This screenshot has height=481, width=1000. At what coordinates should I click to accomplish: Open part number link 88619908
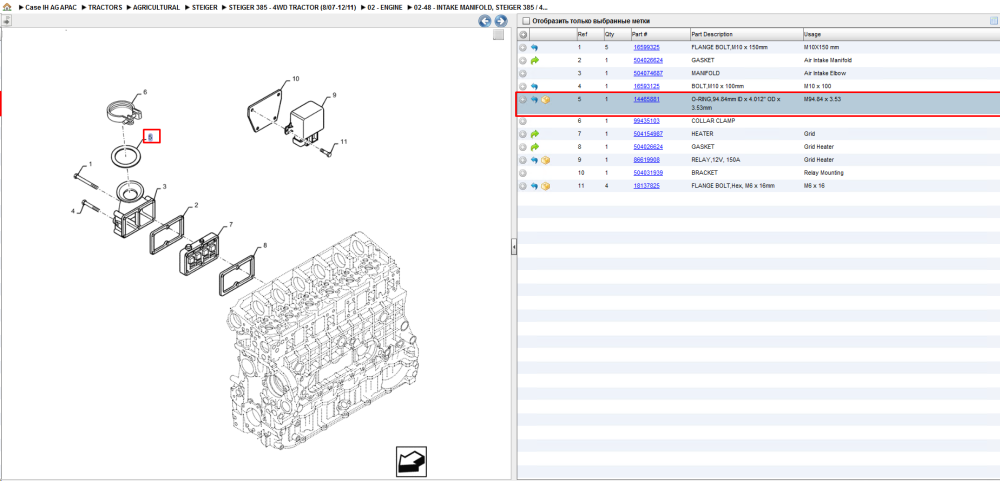[x=646, y=160]
